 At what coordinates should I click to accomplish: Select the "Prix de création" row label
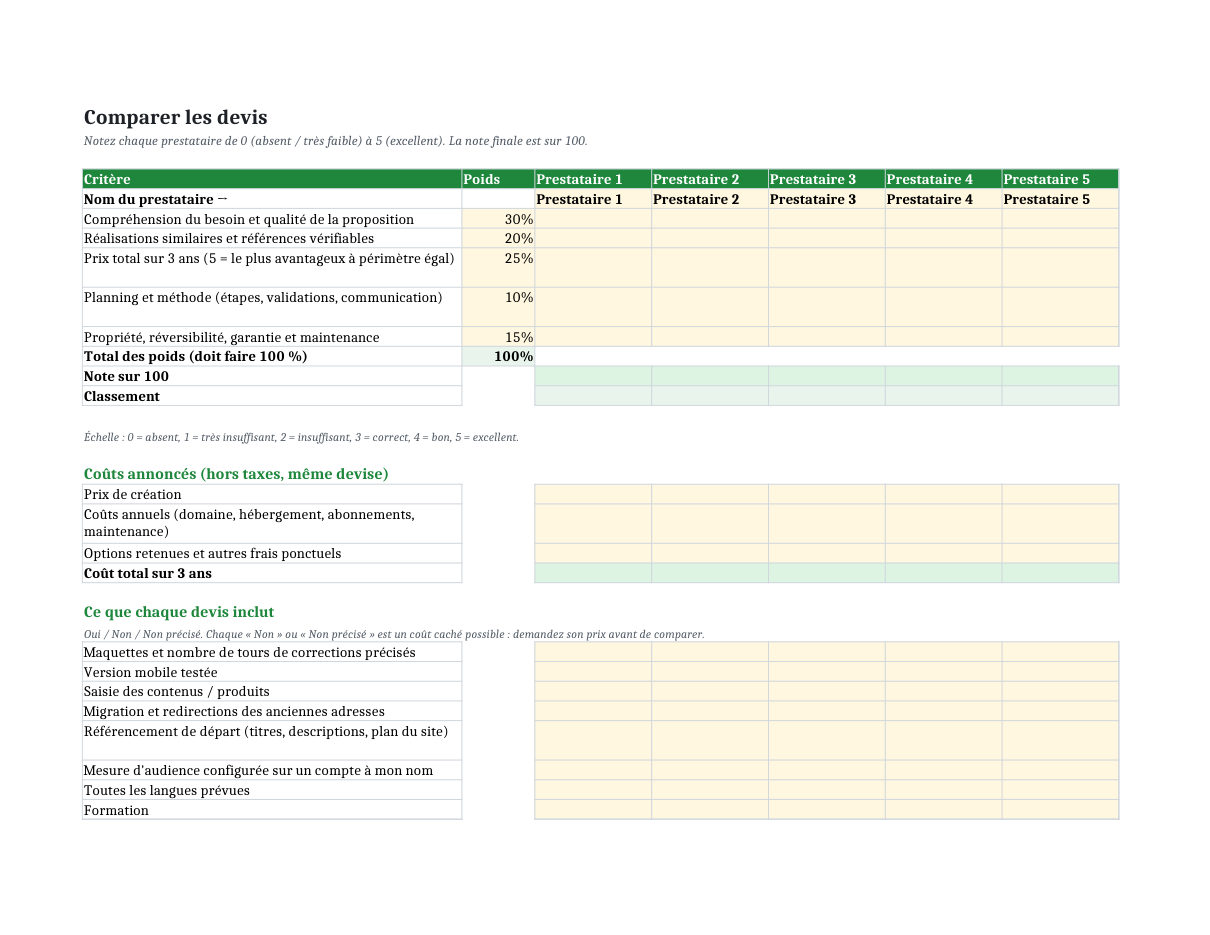(272, 494)
